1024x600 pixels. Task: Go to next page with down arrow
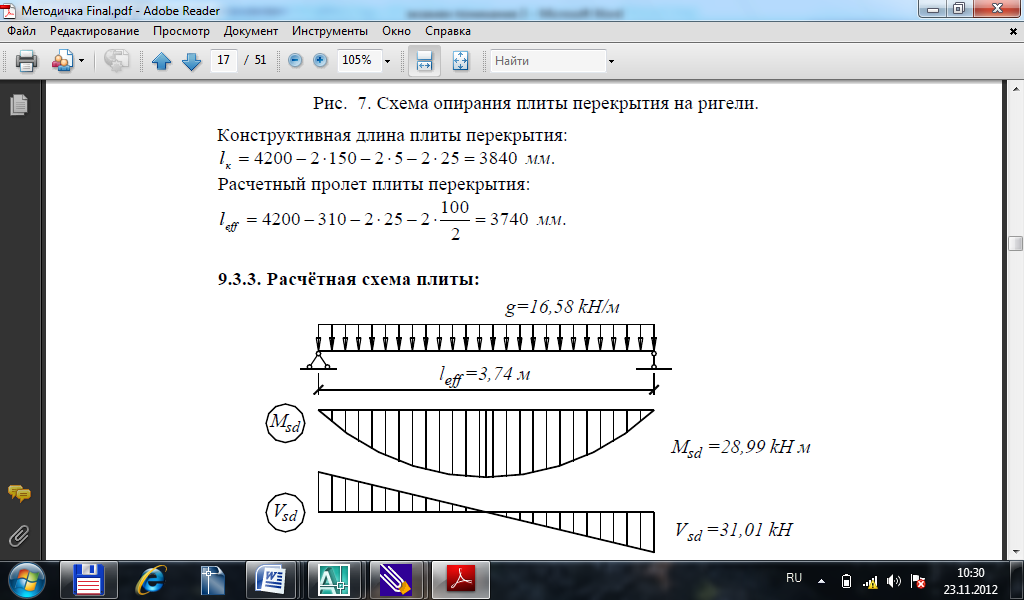191,61
